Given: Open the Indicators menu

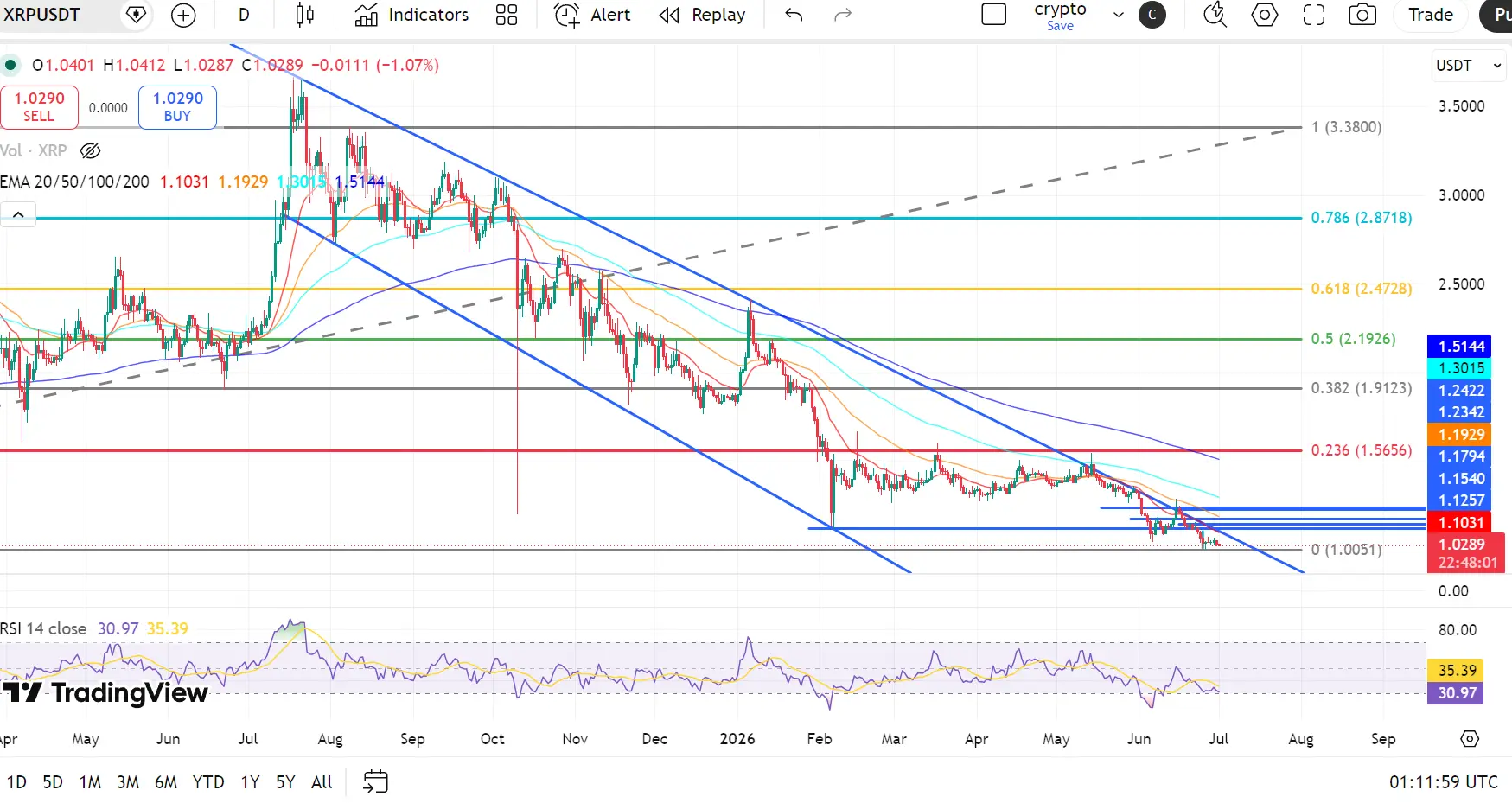Looking at the screenshot, I should [411, 15].
